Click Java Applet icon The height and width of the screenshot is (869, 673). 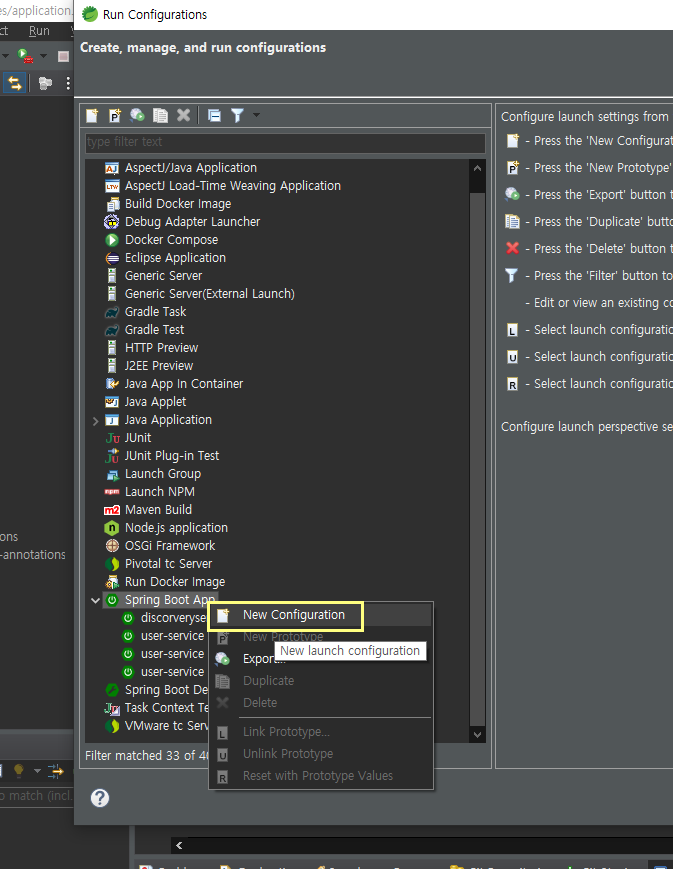tap(112, 402)
